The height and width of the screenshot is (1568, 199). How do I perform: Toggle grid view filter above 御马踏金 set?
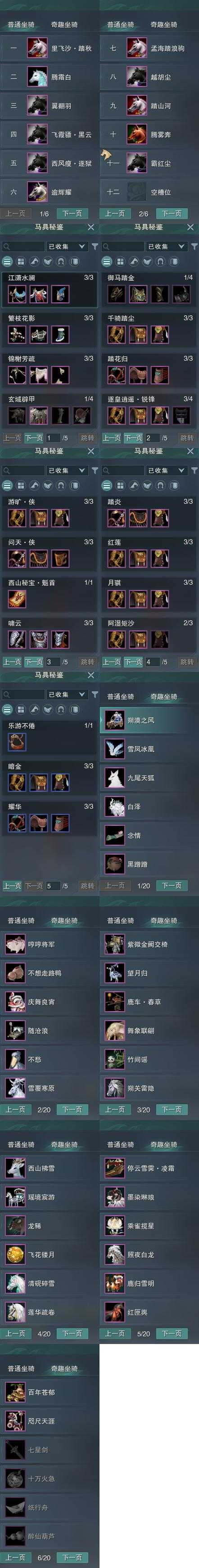click(x=121, y=262)
